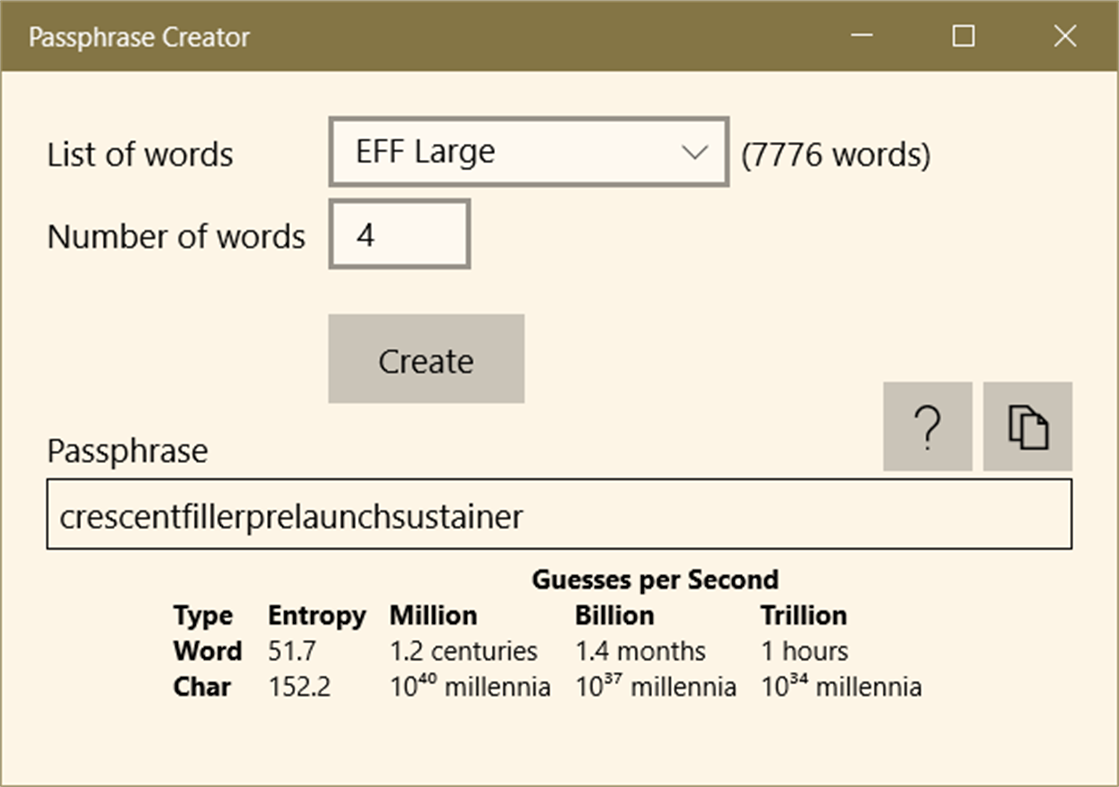Click the Passphrase label above the text box
Image resolution: width=1119 pixels, height=787 pixels.
coord(127,451)
